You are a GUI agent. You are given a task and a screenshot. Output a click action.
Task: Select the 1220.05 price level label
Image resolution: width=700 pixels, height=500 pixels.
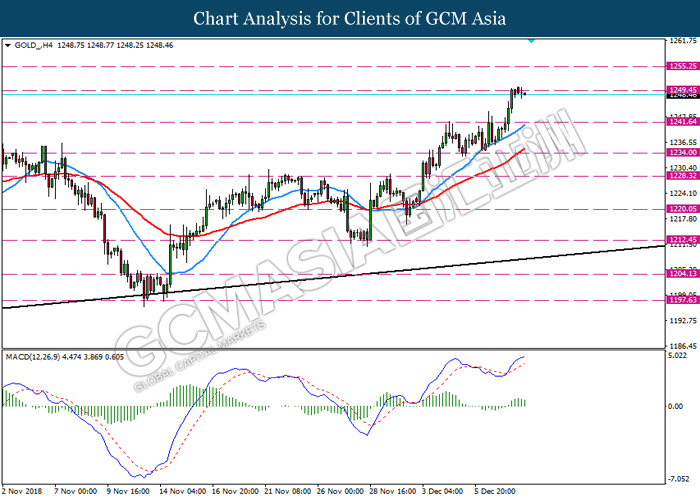click(x=683, y=209)
